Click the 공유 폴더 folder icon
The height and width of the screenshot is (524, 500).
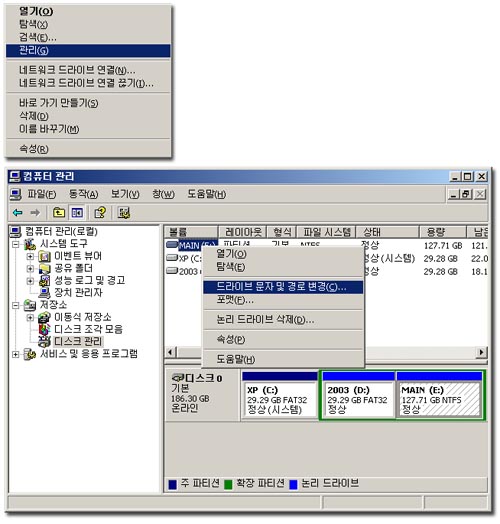point(45,268)
